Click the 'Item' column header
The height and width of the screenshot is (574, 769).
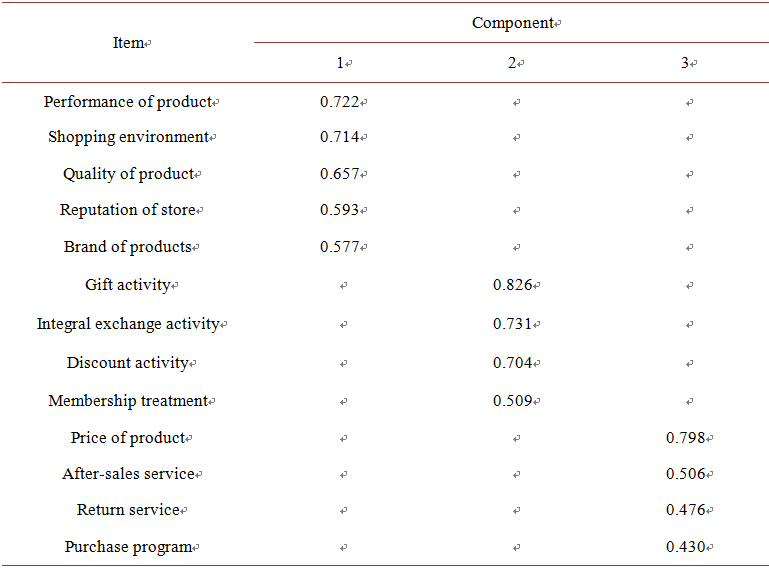pos(129,43)
